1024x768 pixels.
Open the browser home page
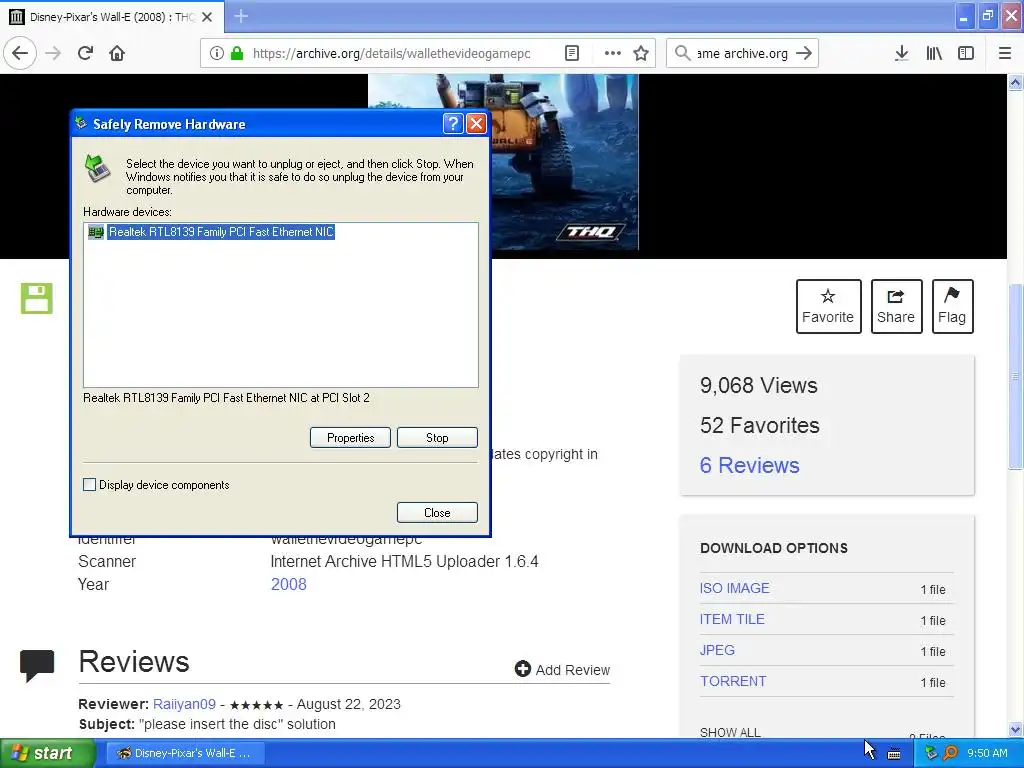(117, 53)
